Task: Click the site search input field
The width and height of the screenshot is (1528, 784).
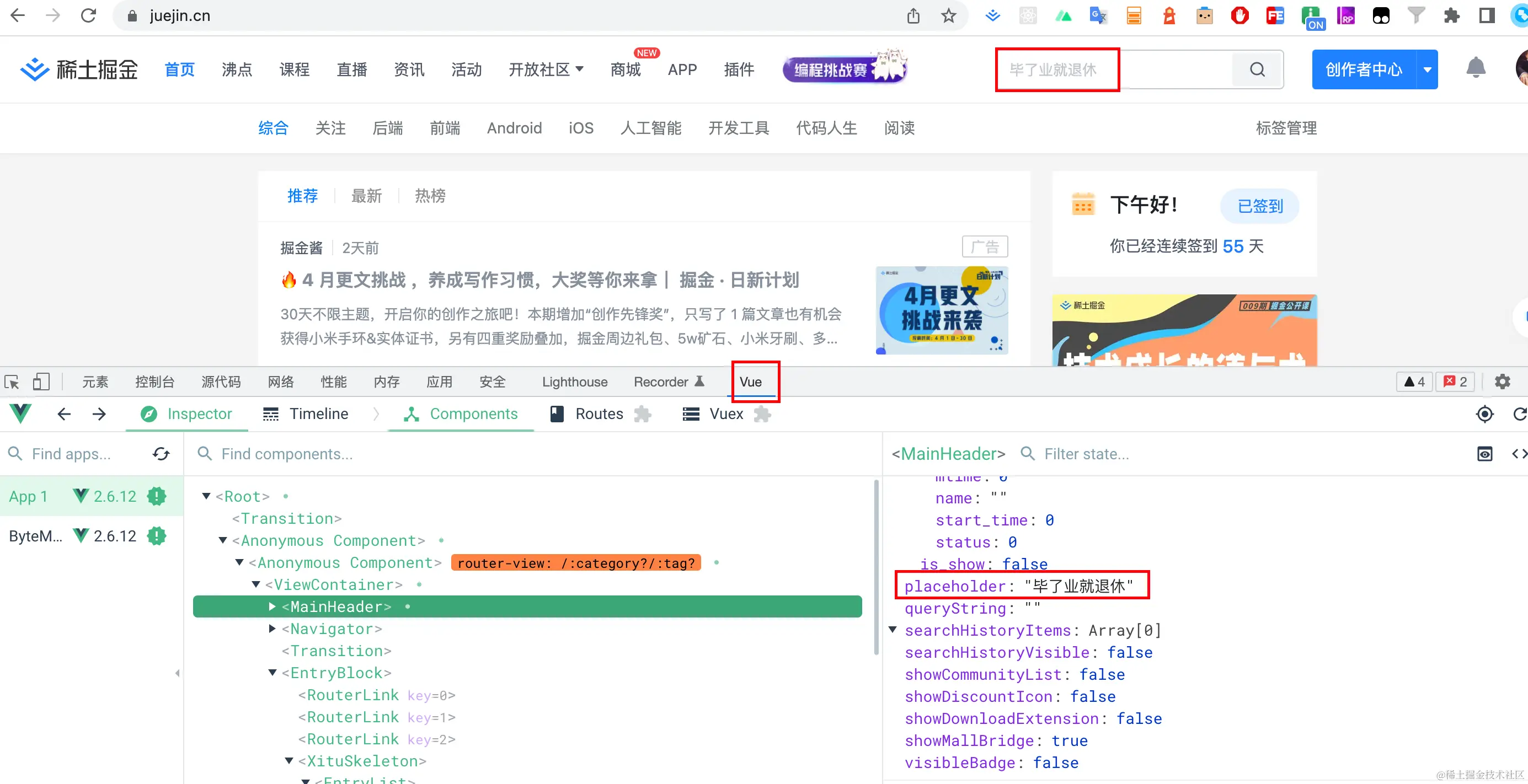Action: [1115, 69]
